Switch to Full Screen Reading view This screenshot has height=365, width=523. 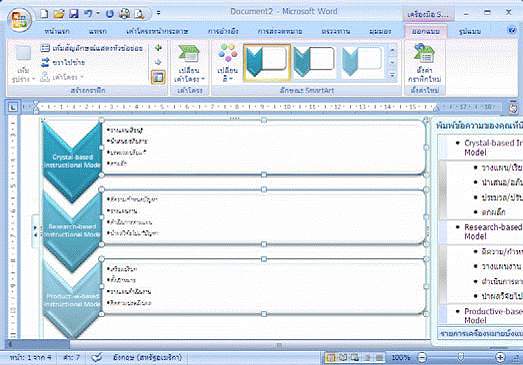point(343,358)
